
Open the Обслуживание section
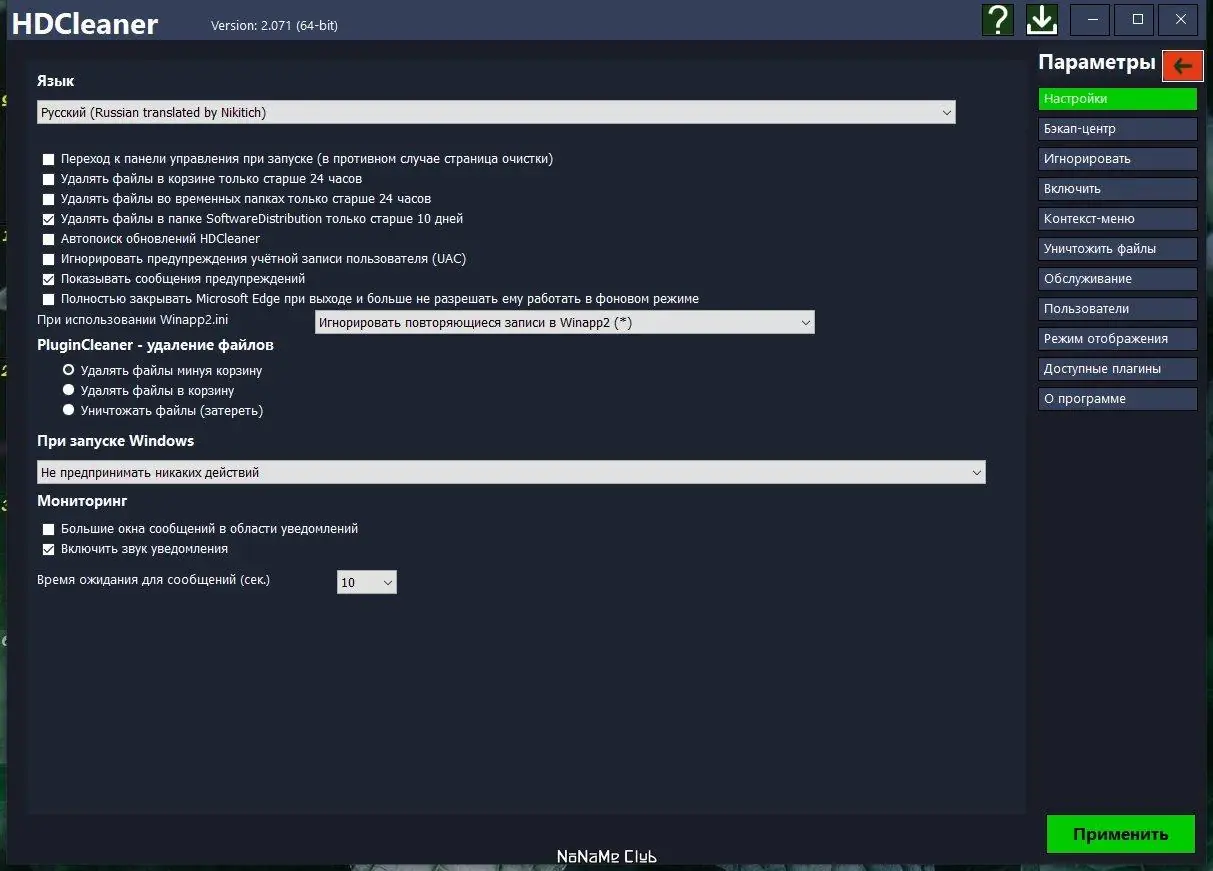pyautogui.click(x=1118, y=279)
